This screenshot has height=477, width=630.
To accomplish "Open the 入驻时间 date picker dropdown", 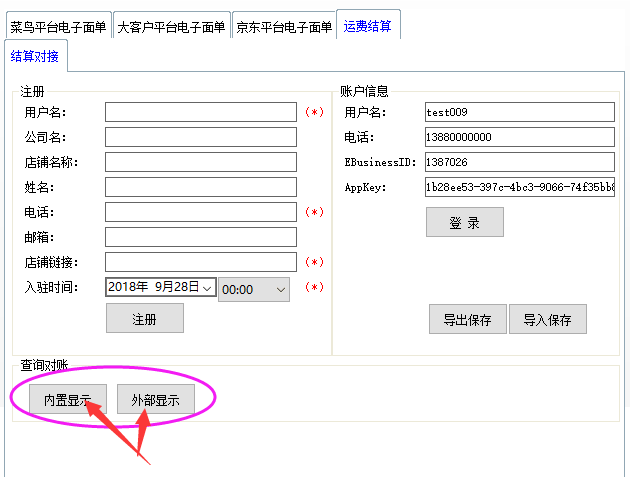I will click(207, 288).
